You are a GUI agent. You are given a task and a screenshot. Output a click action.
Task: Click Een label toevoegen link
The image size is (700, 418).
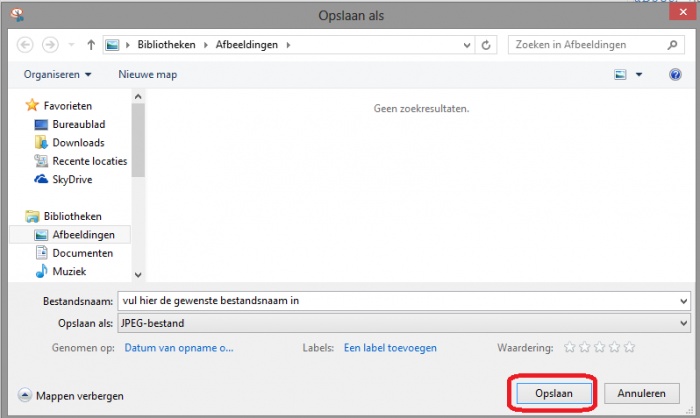[x=390, y=348]
